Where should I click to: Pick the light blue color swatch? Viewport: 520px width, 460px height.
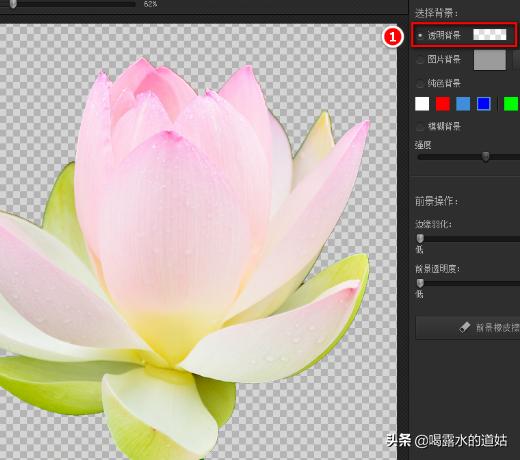point(463,104)
